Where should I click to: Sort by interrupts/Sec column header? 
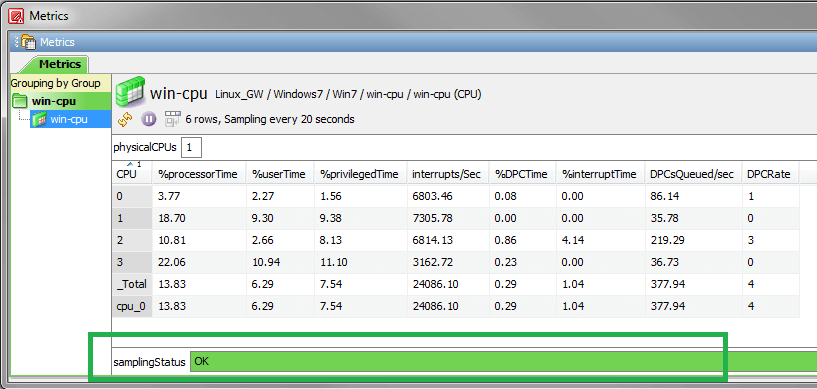tap(448, 174)
